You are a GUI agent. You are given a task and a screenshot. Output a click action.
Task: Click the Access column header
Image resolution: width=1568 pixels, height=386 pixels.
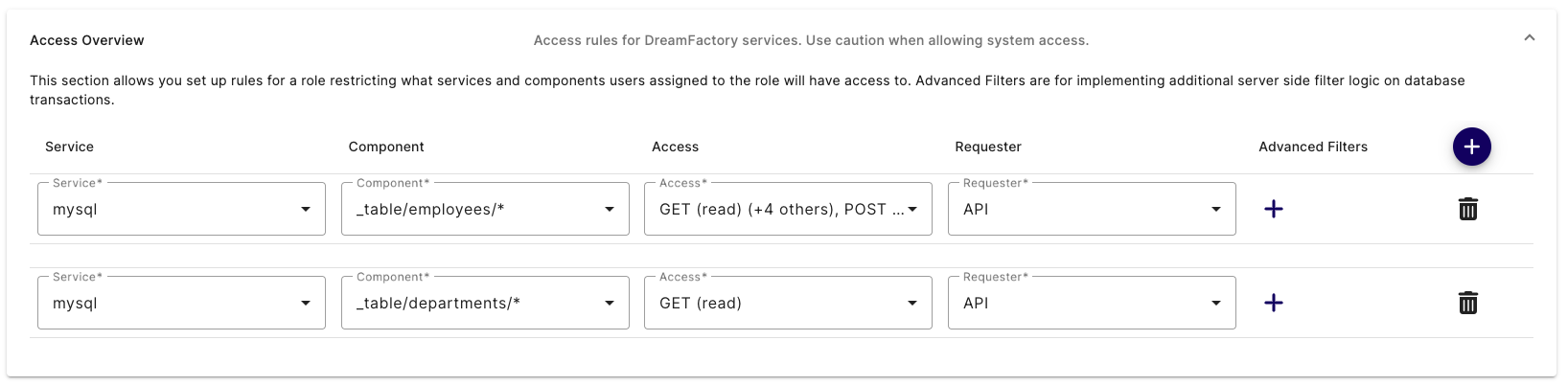(x=675, y=147)
